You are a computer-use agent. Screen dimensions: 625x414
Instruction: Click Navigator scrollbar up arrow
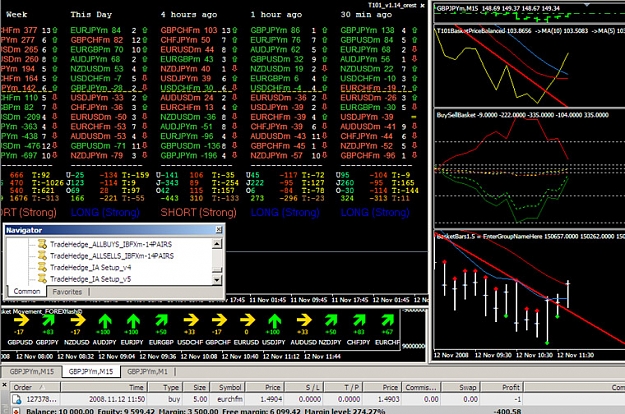217,243
